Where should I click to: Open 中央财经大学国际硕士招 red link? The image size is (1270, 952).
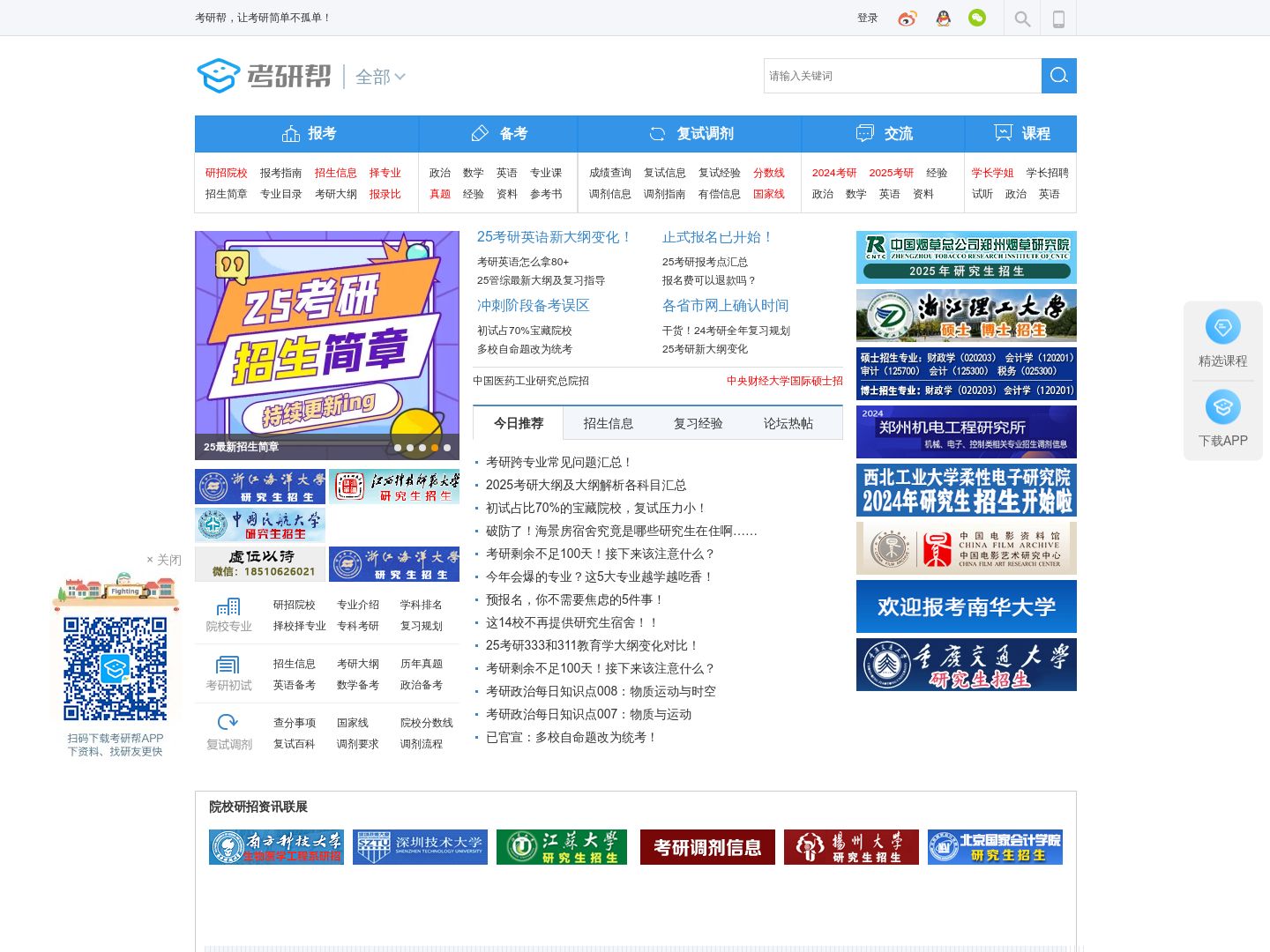tap(784, 381)
